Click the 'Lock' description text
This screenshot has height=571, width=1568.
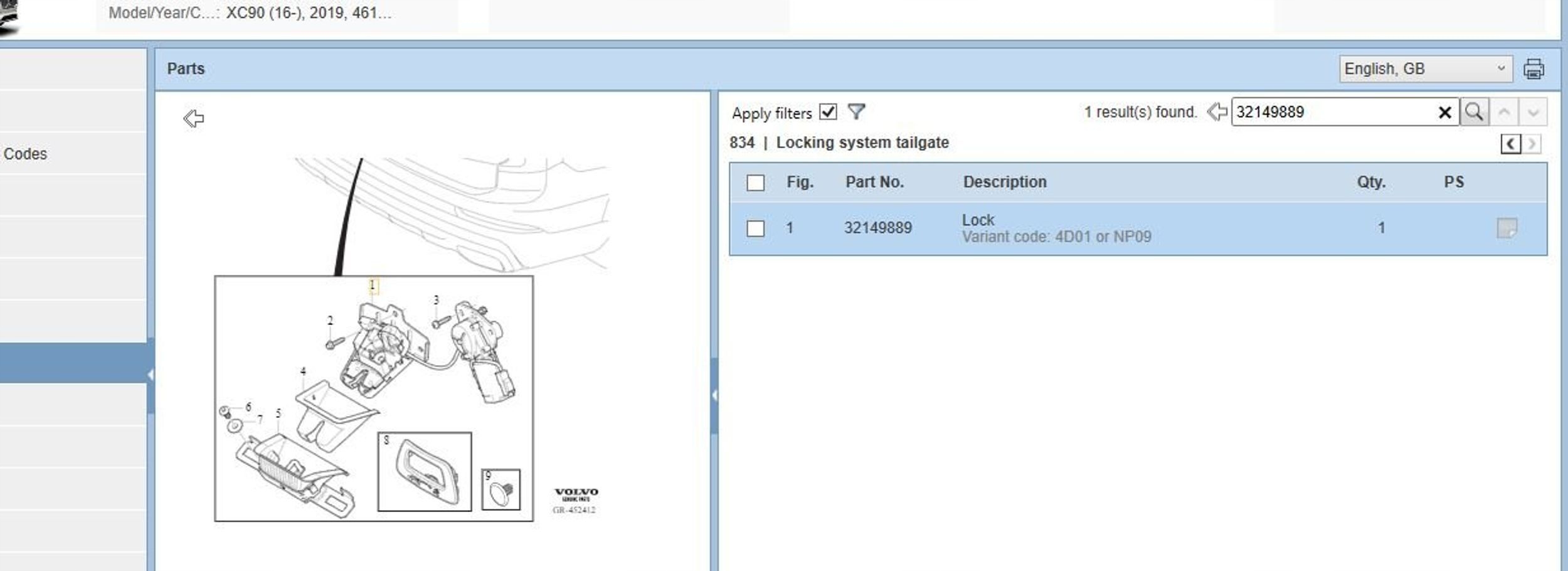coord(978,220)
